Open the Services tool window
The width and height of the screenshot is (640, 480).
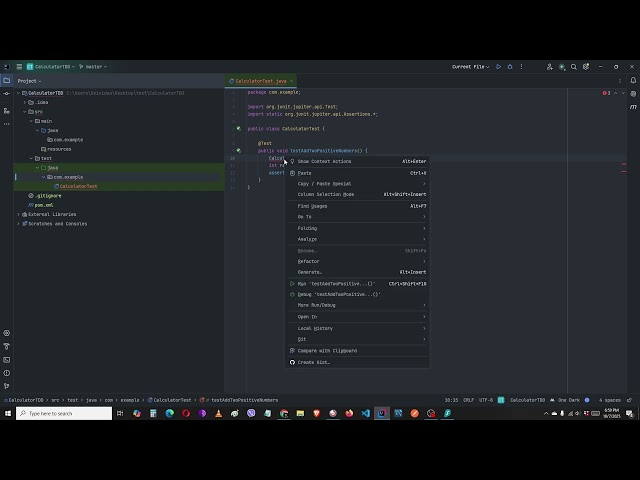click(x=7, y=333)
